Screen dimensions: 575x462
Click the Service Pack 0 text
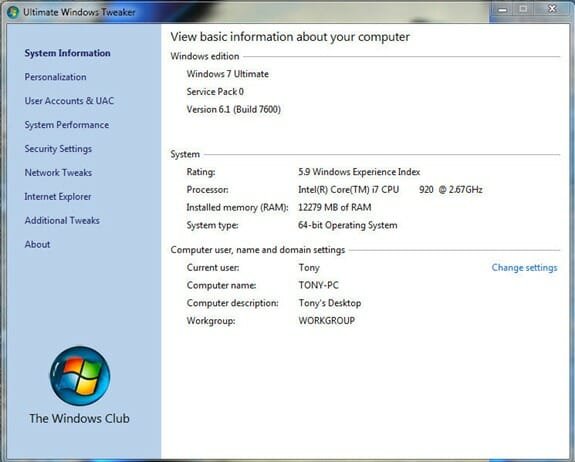point(215,92)
